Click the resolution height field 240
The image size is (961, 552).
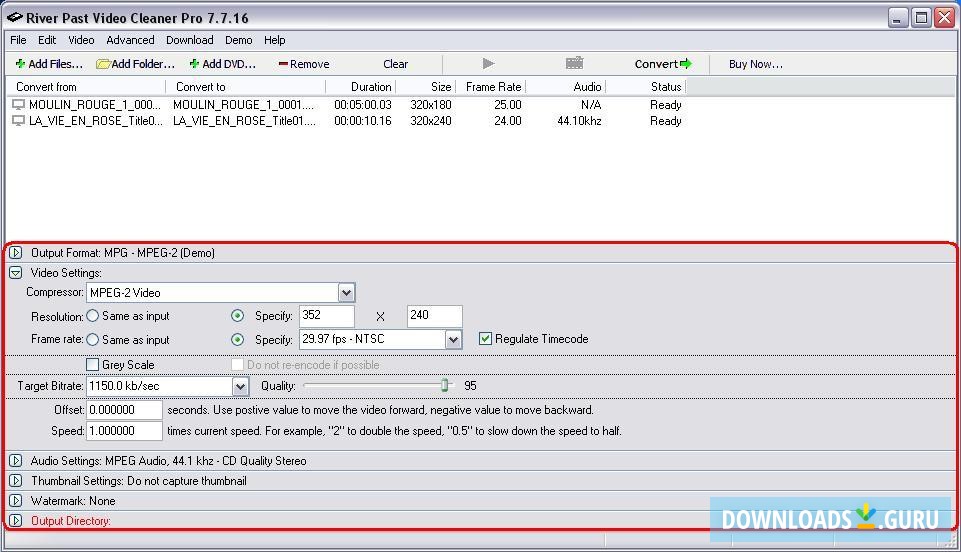tap(435, 316)
